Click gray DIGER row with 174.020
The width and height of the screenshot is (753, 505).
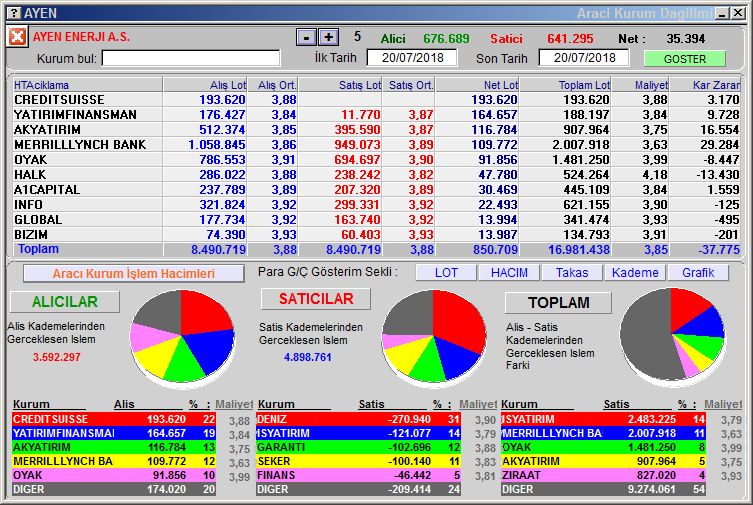(114, 489)
